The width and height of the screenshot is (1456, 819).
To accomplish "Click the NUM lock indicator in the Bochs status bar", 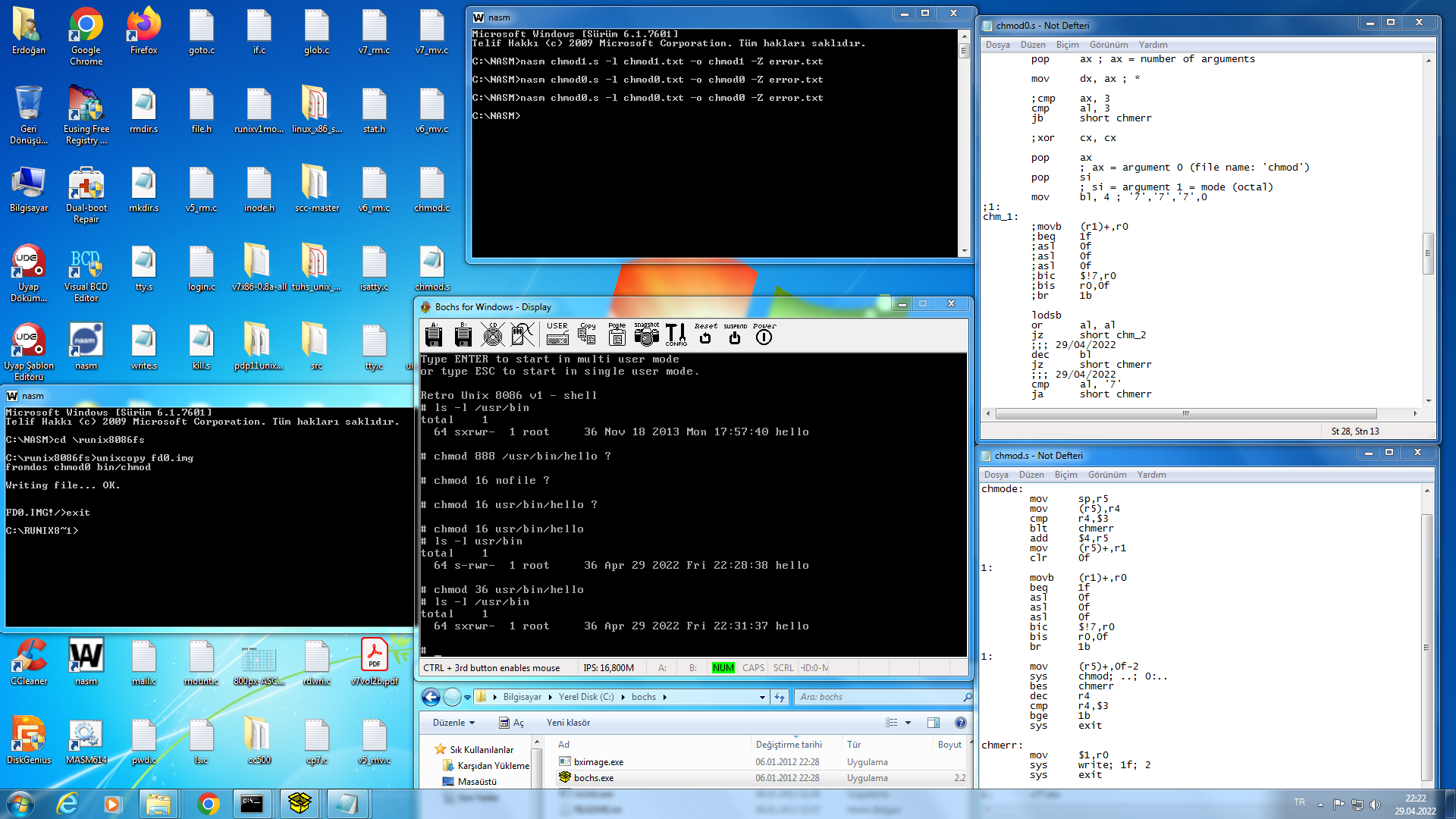I will click(x=723, y=668).
